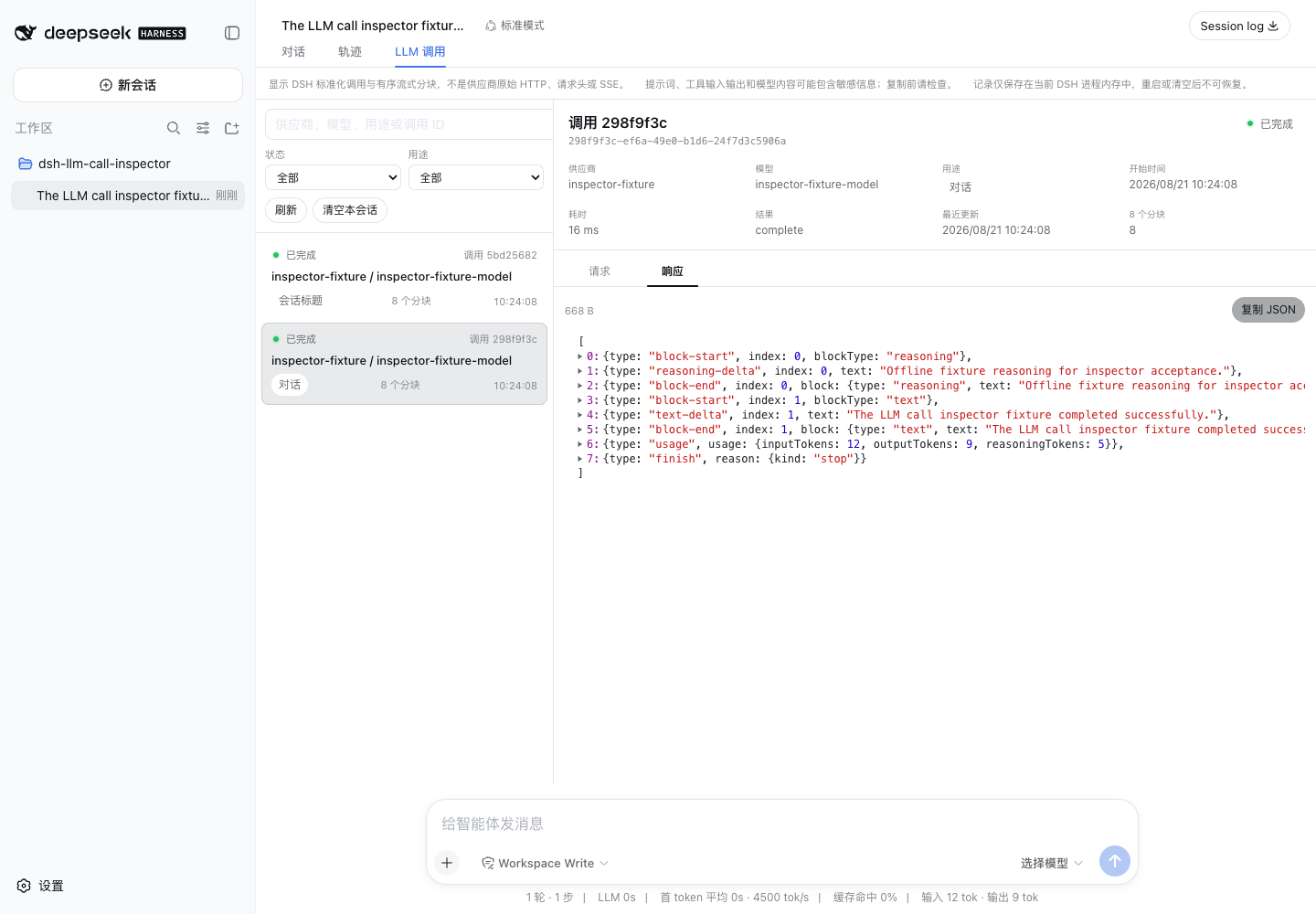Click the 输入 12 tok status entry
1316x914 pixels.
[x=950, y=898]
